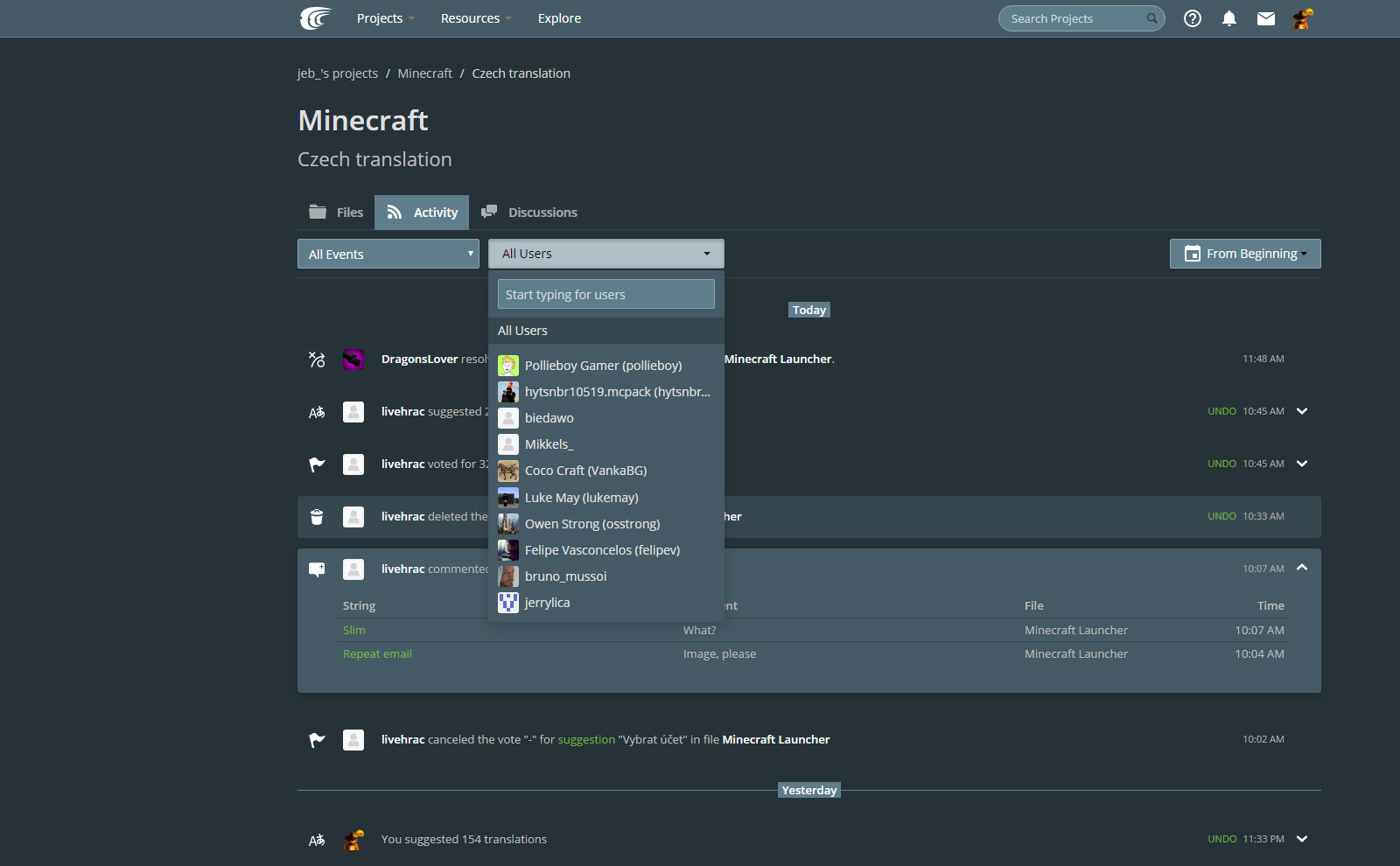Click the Start typing for users field
Image resolution: width=1400 pixels, height=866 pixels.
click(x=606, y=295)
